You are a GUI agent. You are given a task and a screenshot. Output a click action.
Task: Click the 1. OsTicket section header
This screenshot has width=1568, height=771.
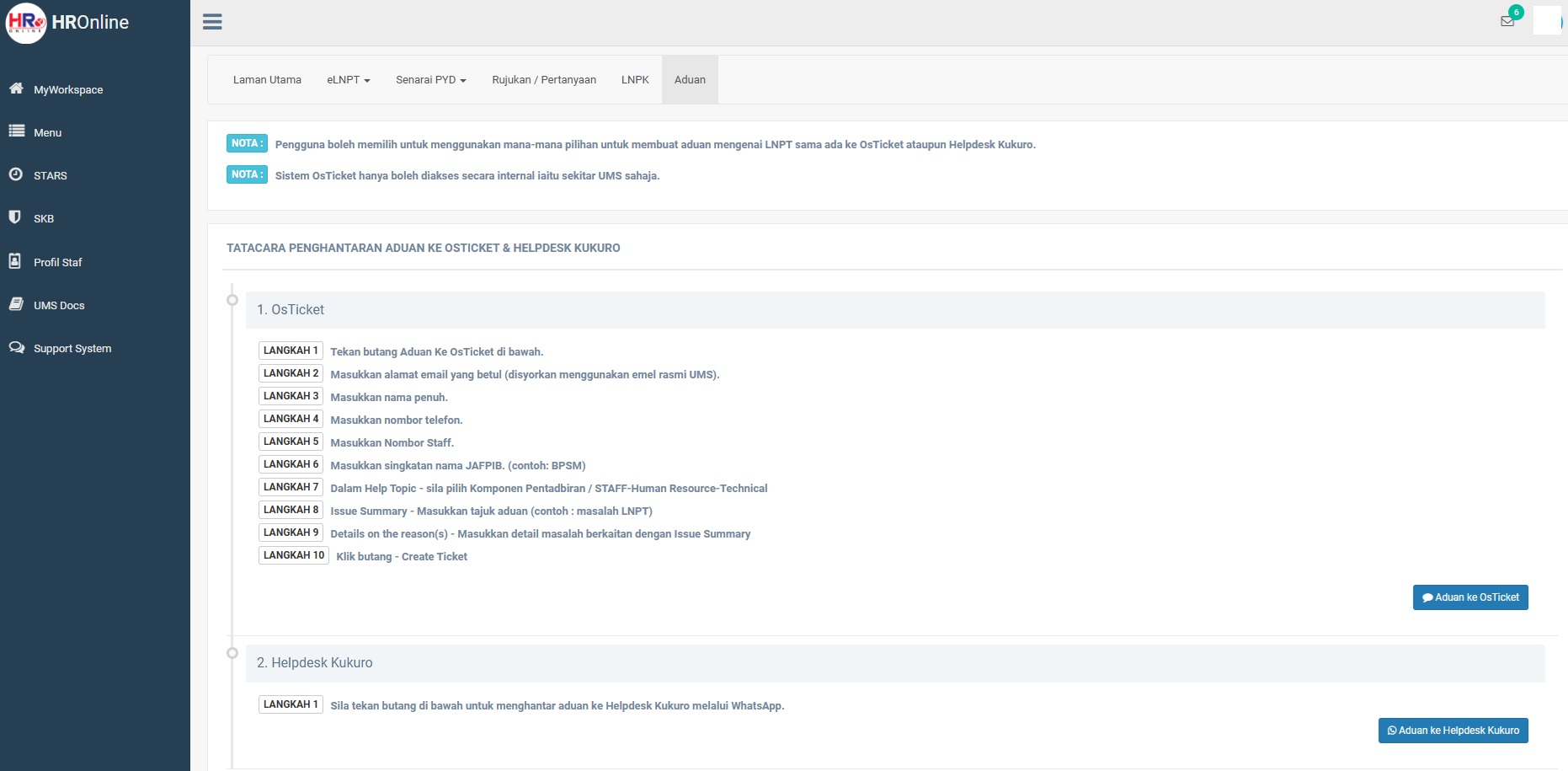291,310
